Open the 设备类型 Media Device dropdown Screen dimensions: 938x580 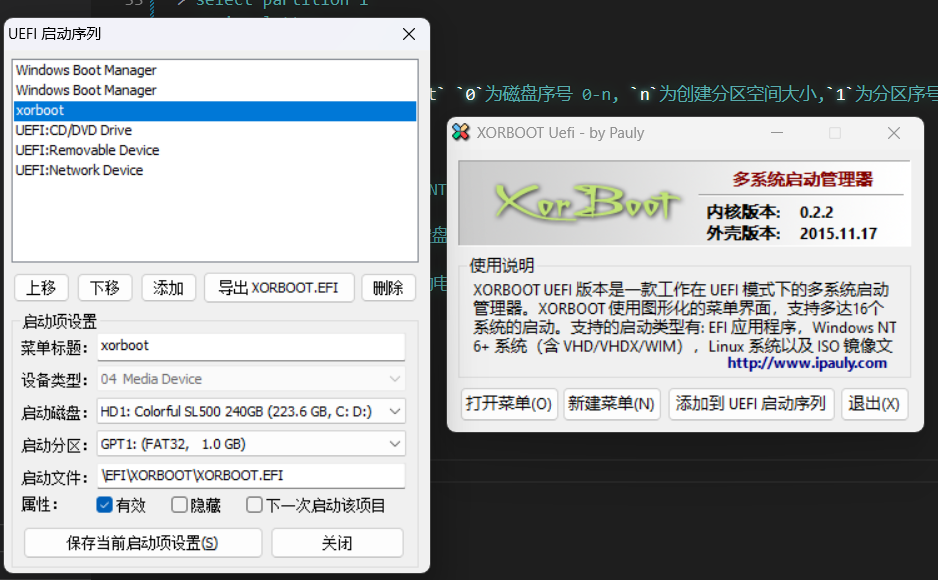pyautogui.click(x=251, y=379)
